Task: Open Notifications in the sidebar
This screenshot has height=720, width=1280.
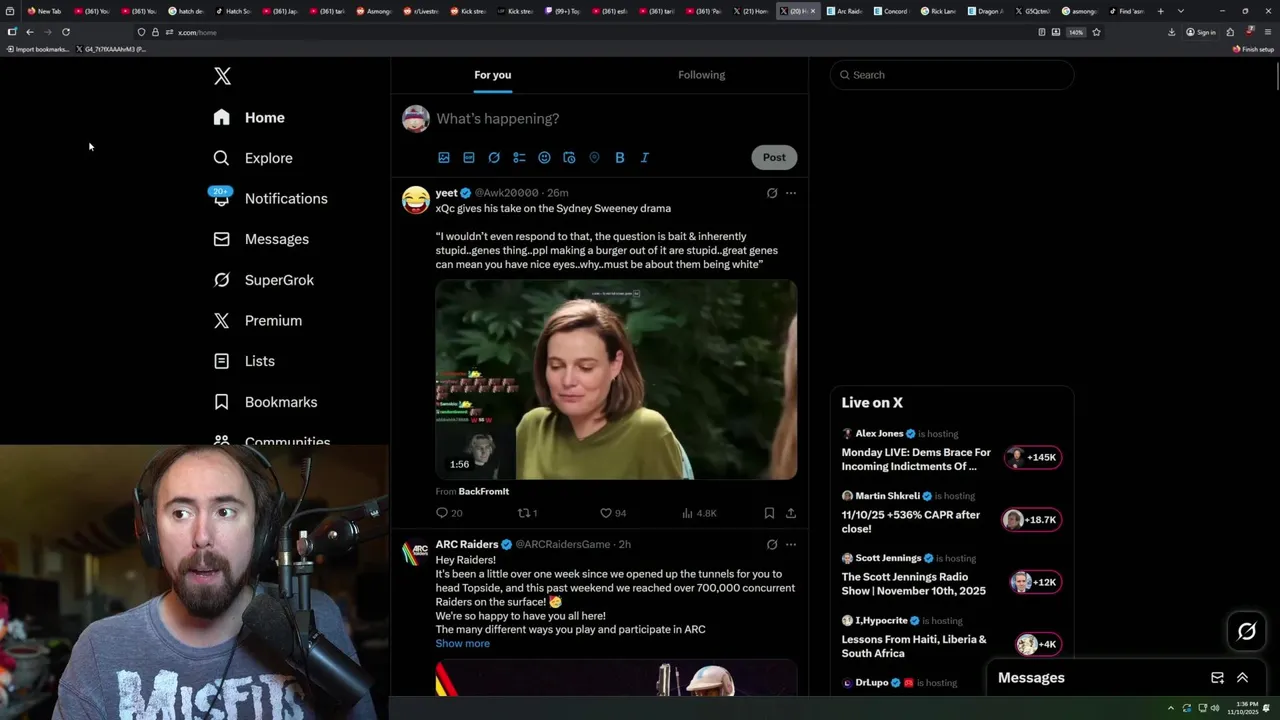Action: pyautogui.click(x=270, y=198)
